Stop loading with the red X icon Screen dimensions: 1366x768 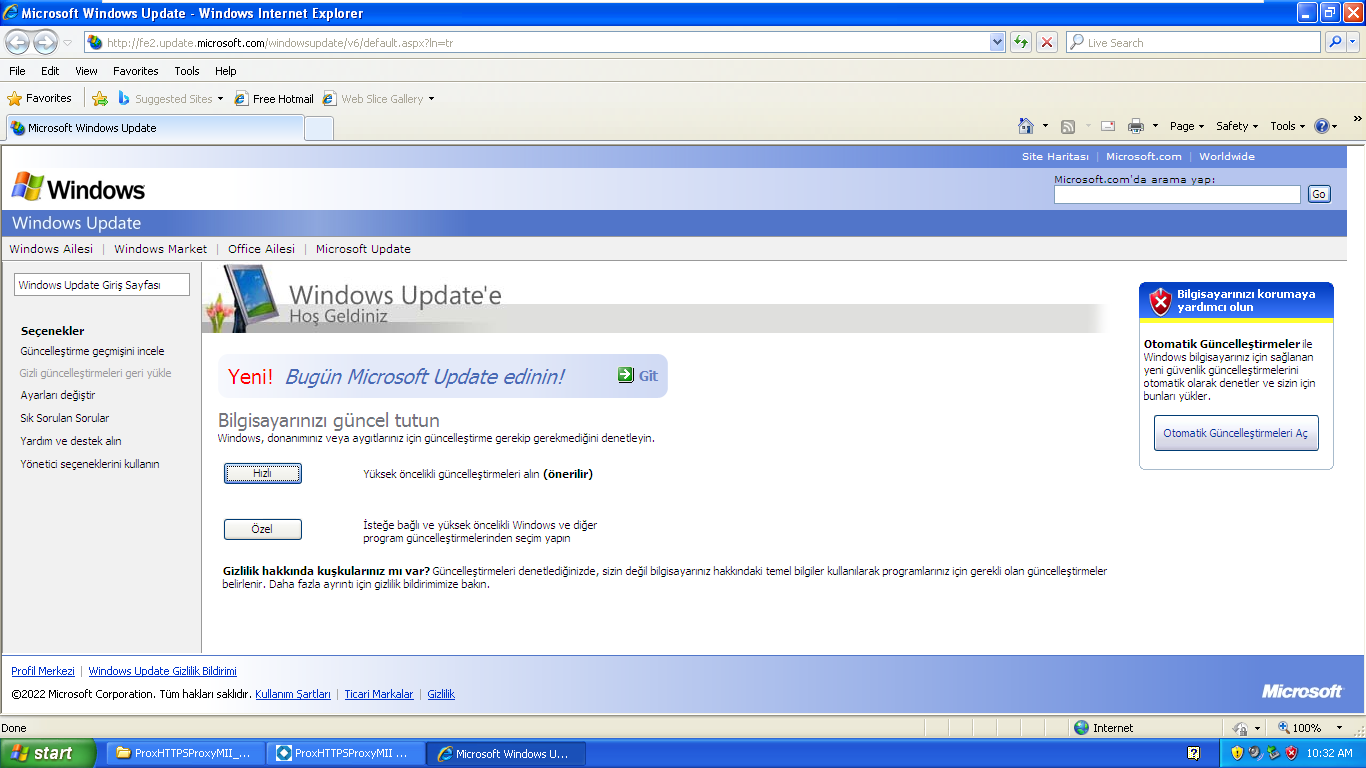click(x=1047, y=42)
